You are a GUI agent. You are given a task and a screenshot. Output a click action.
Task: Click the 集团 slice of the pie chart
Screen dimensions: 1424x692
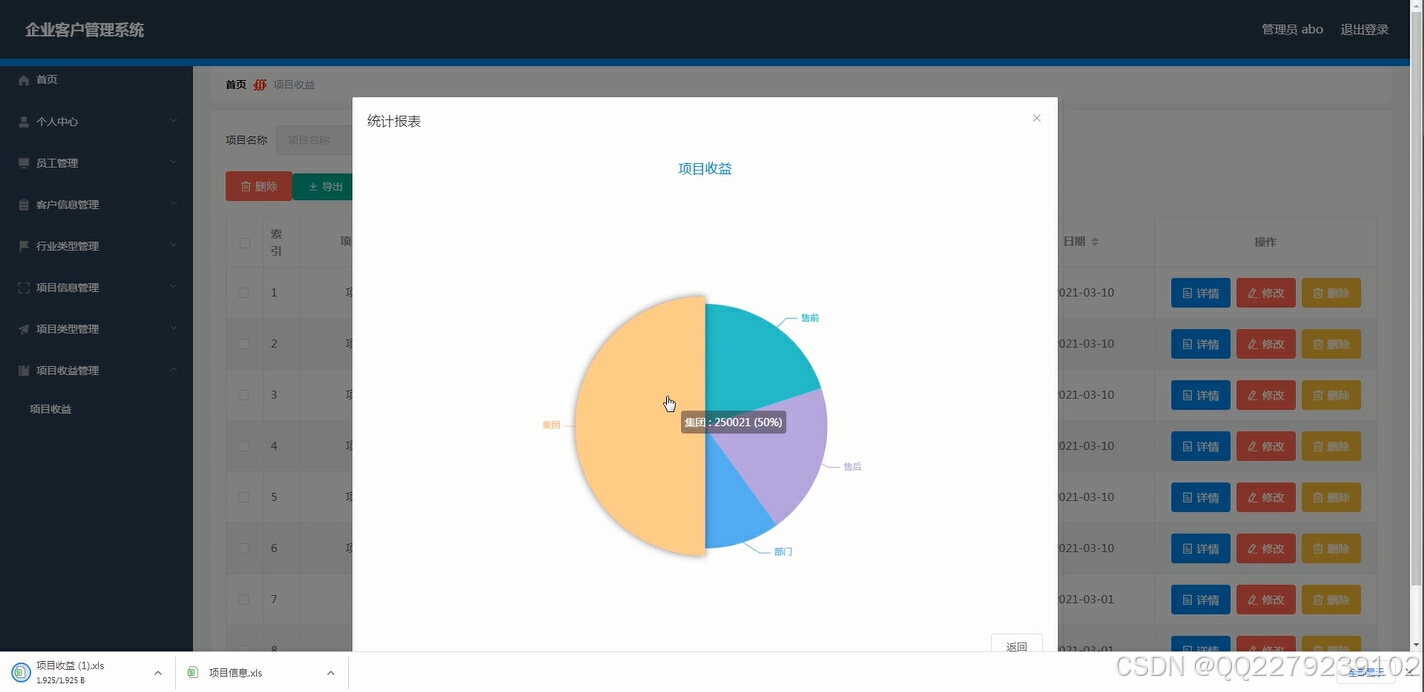640,420
